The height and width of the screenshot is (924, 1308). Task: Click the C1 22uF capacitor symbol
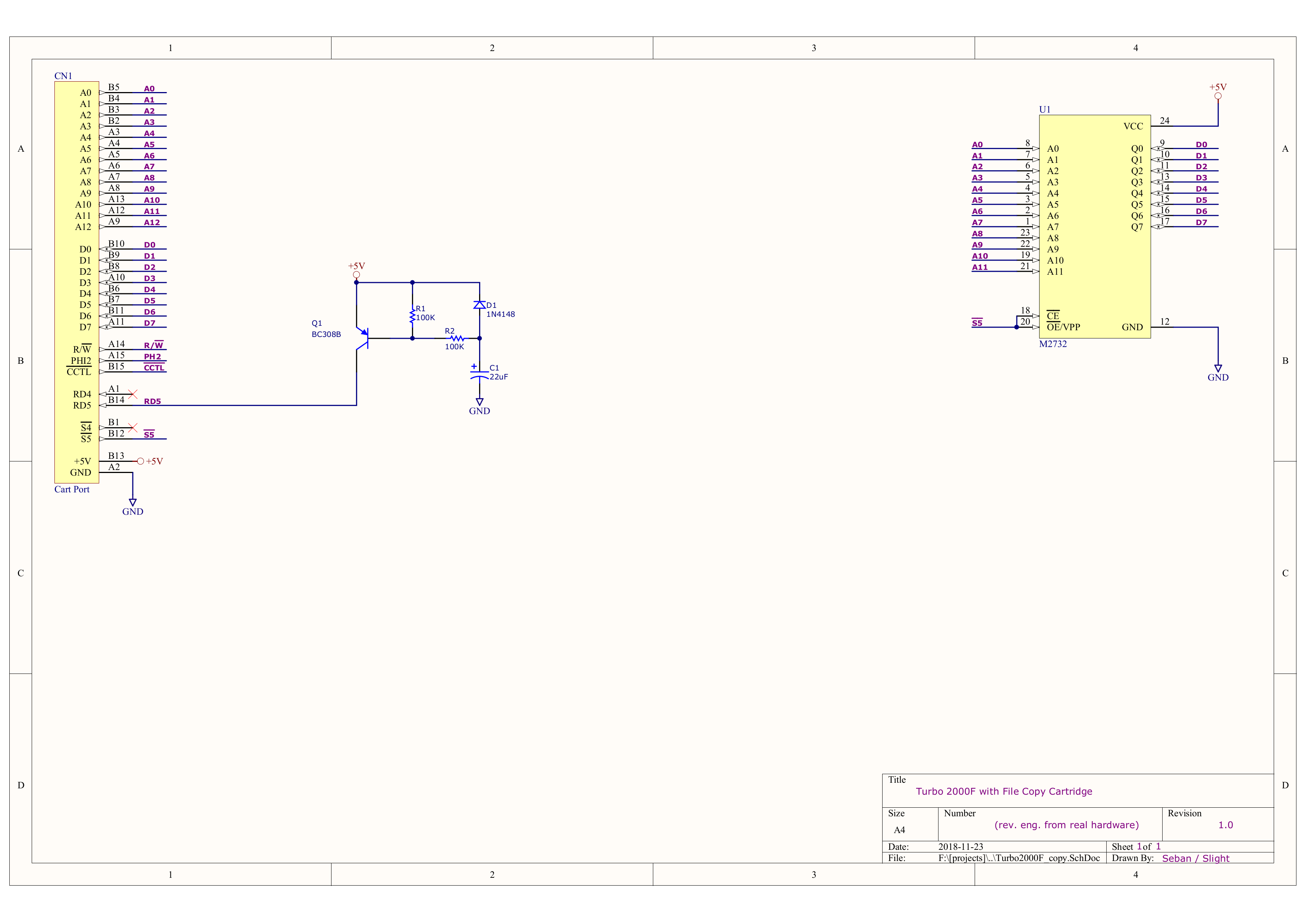pos(479,374)
